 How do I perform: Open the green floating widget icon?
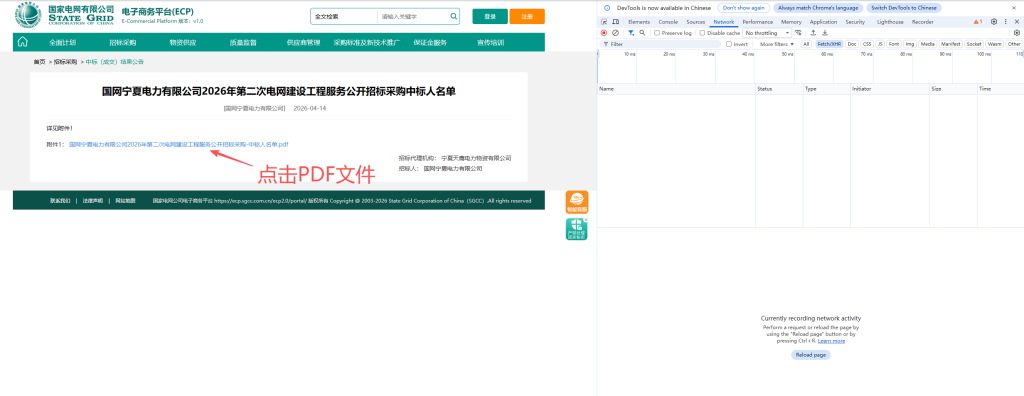coord(577,229)
